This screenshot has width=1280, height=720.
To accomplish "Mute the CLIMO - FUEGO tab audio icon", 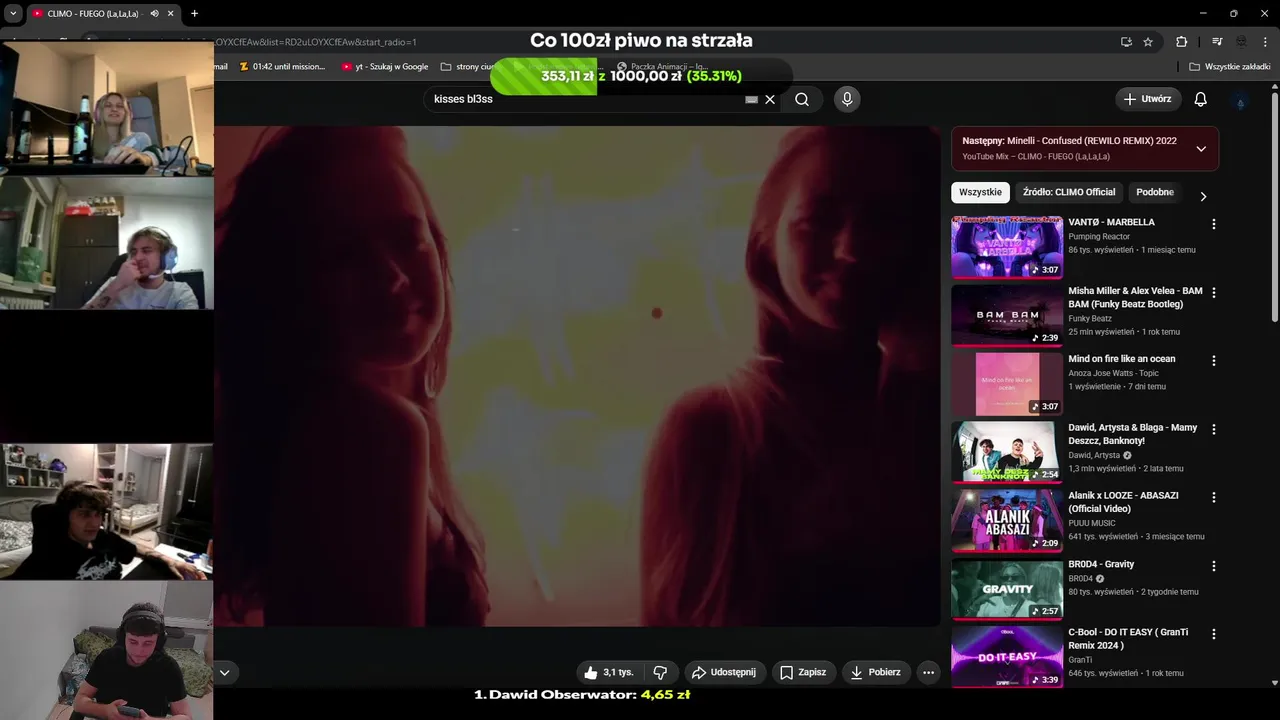I will click(154, 13).
